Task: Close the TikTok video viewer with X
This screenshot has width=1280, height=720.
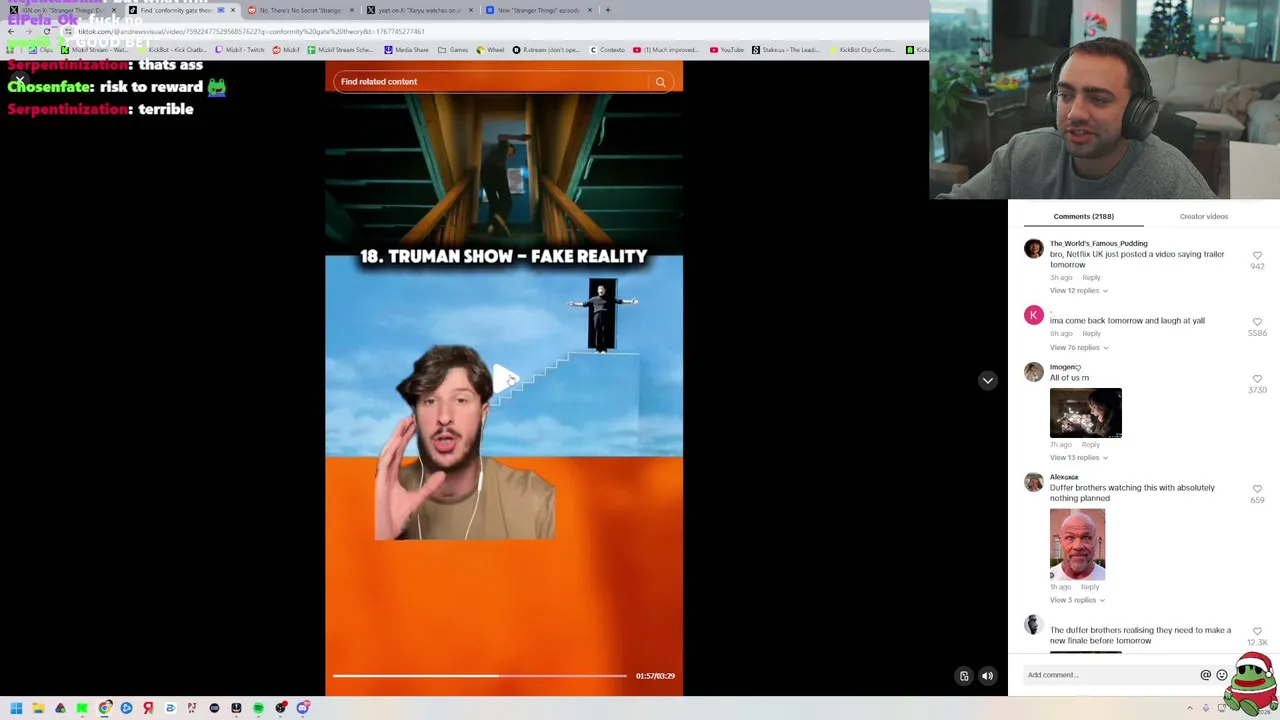Action: (x=19, y=80)
